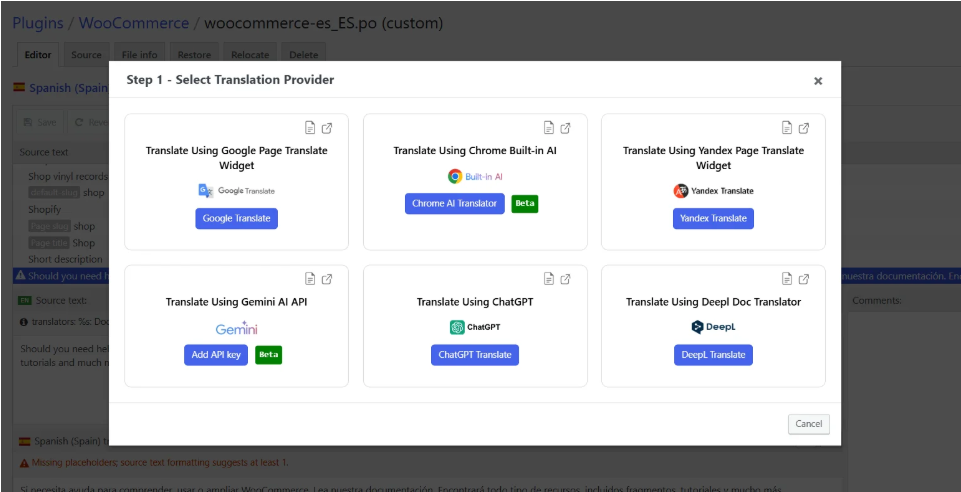Click the Beta badge next to Chrome AI Translator
Image resolution: width=961 pixels, height=492 pixels.
click(x=525, y=203)
